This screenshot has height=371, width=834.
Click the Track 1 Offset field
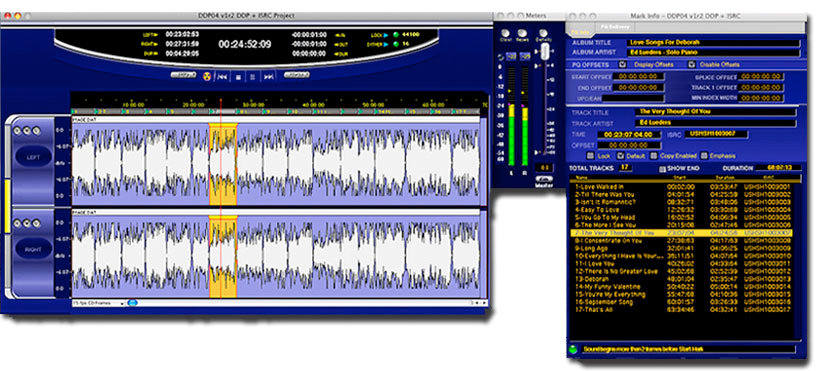pos(762,87)
